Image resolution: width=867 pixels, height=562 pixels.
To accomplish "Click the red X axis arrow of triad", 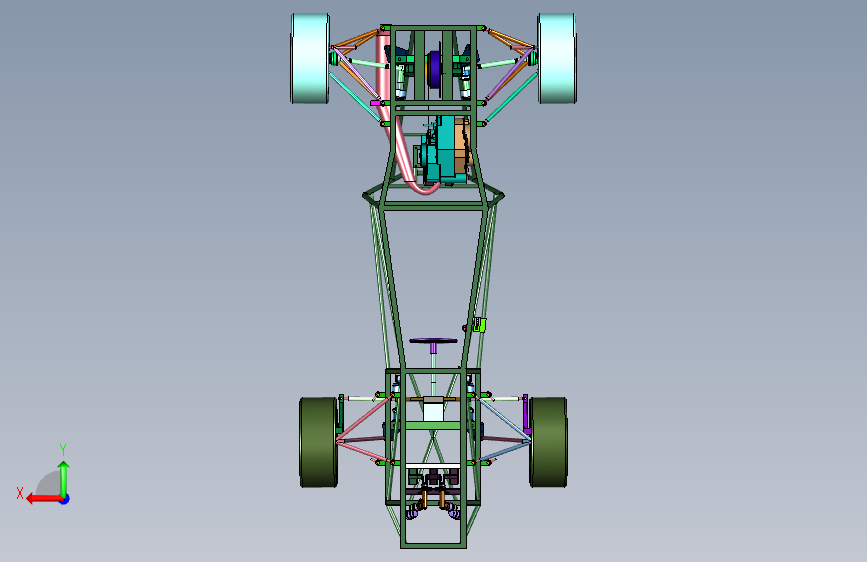I will click(44, 499).
